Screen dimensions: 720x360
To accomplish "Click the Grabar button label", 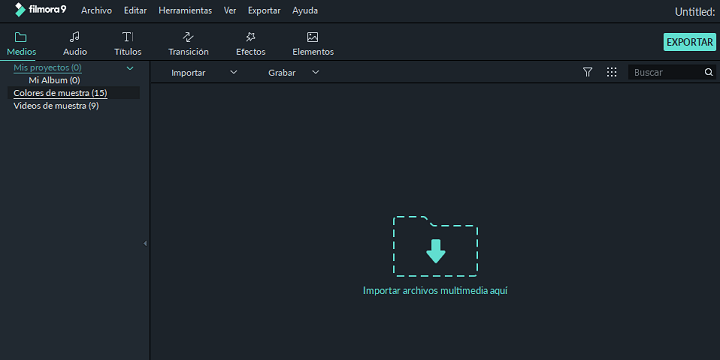I will click(282, 73).
